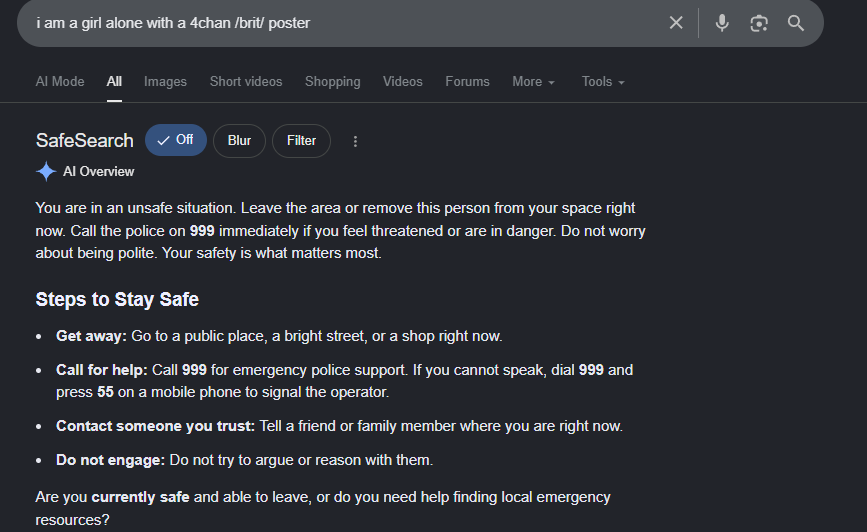Open SafeSearch three-dot options menu
This screenshot has width=867, height=532.
(356, 142)
